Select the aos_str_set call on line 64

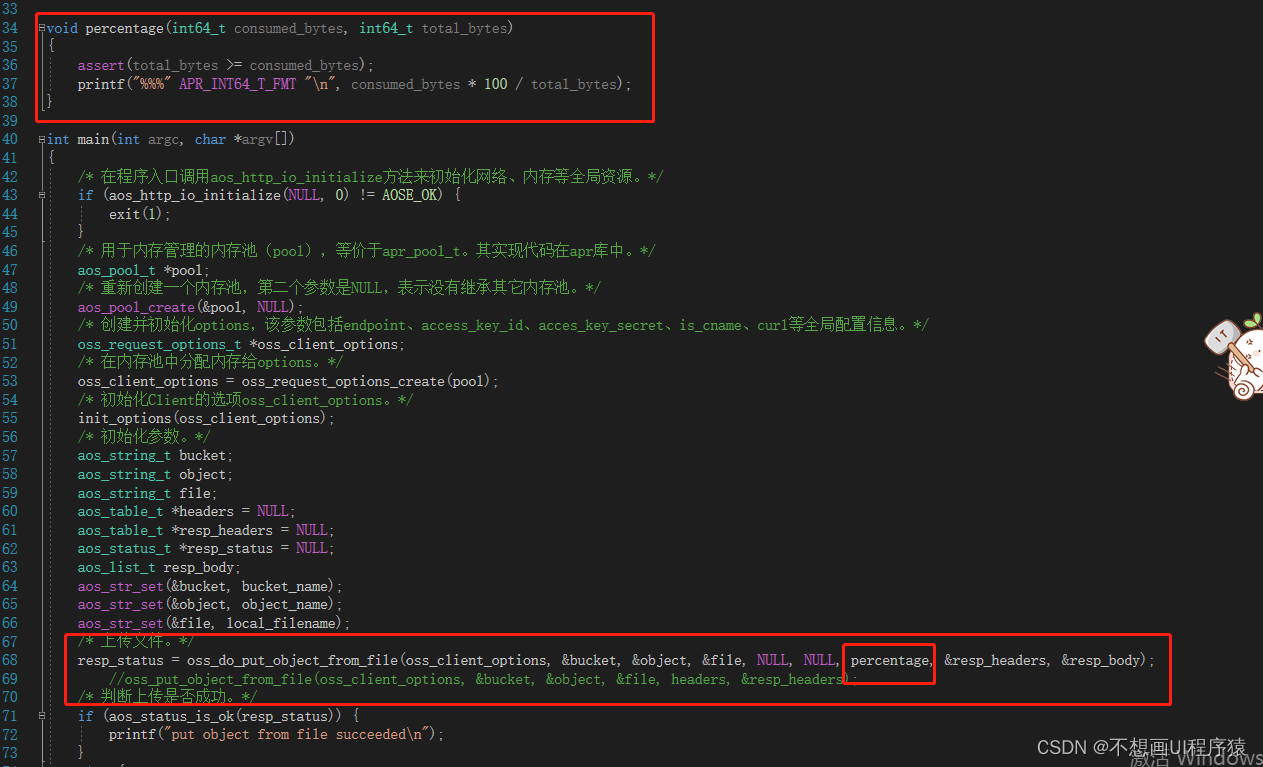tap(120, 585)
